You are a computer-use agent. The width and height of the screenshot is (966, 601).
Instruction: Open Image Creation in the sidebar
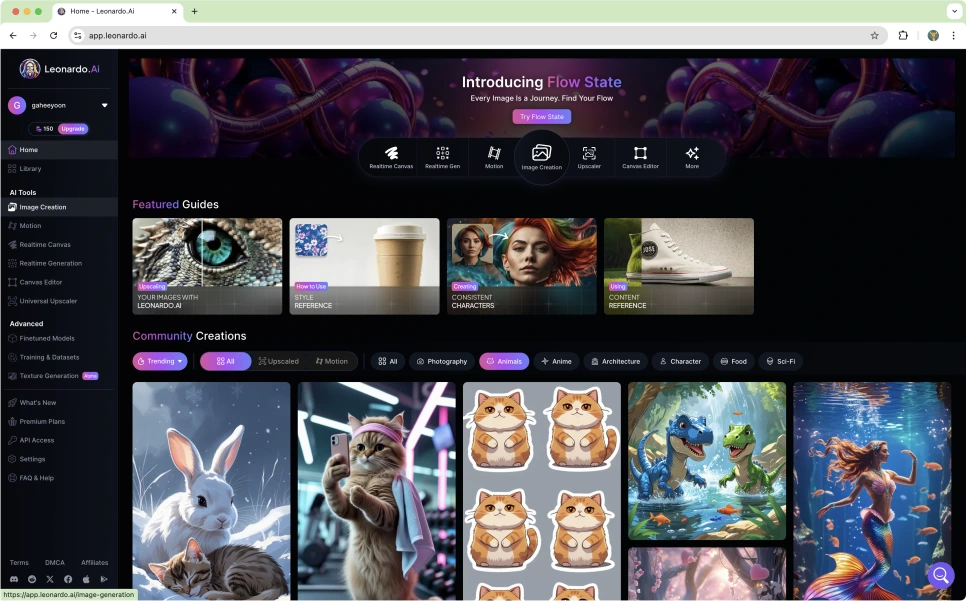tap(59, 207)
